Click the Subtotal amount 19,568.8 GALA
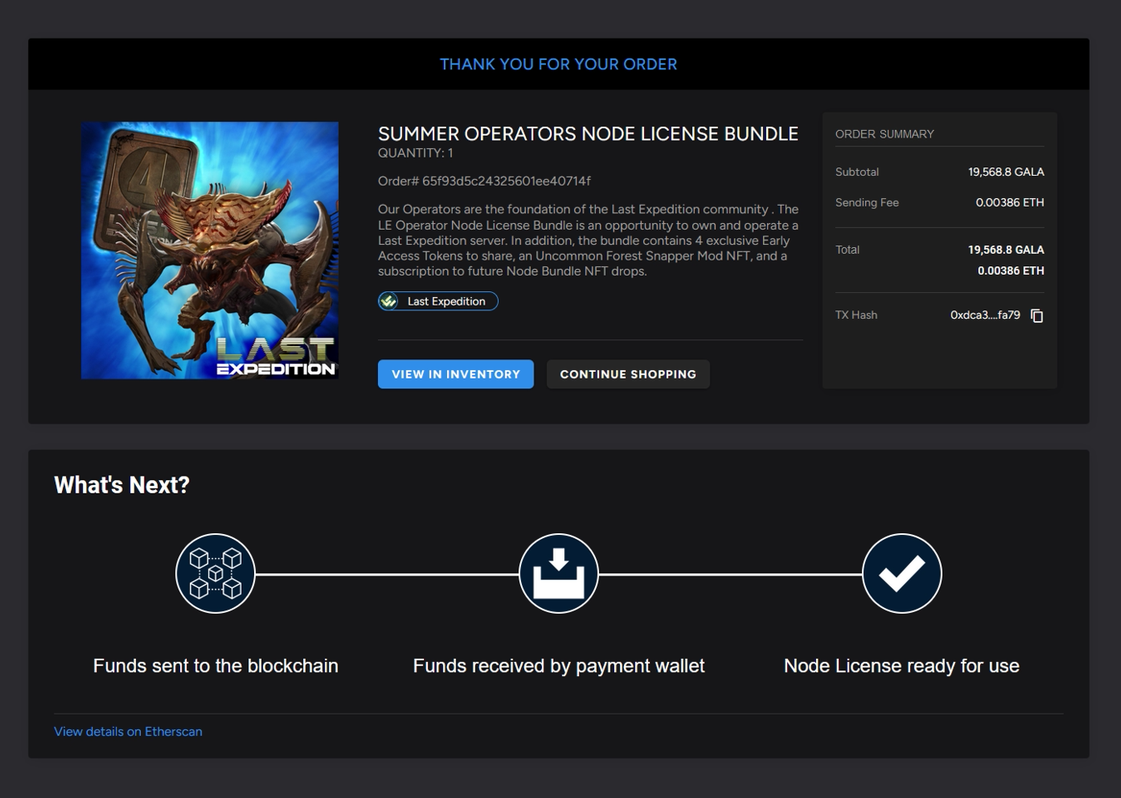 pos(1006,172)
